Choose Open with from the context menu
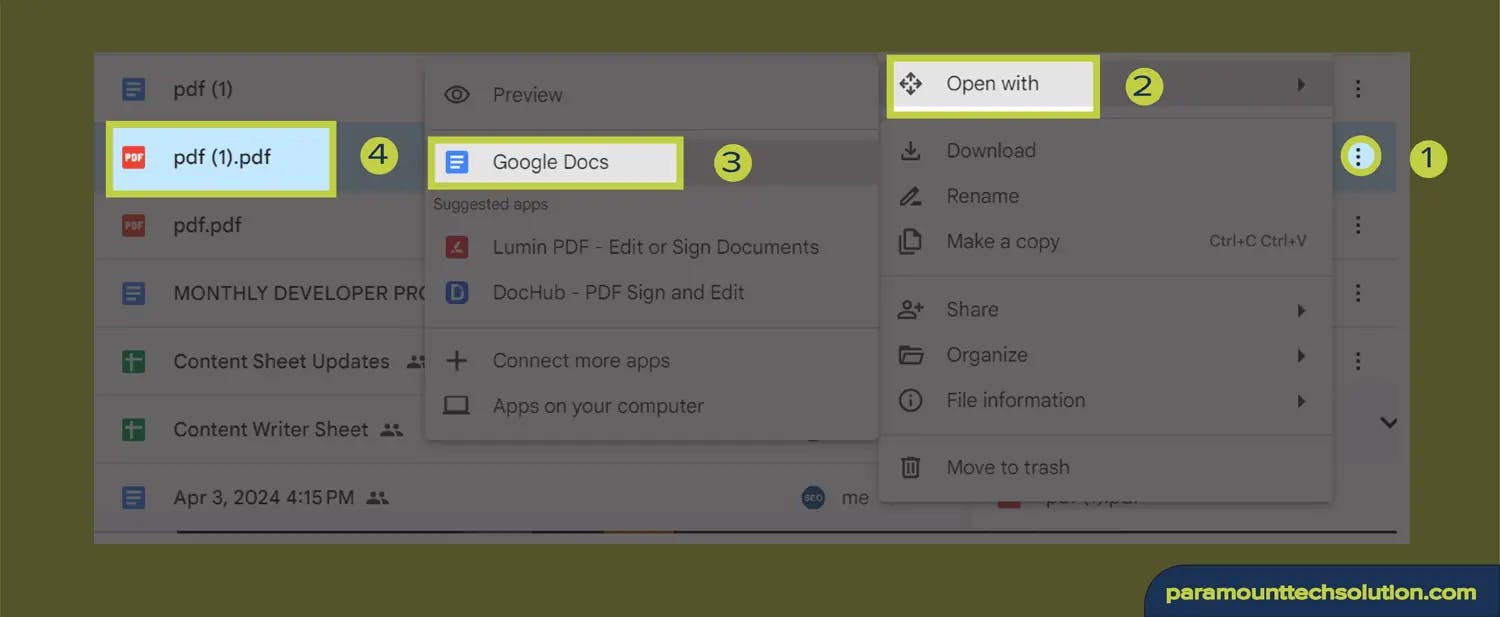This screenshot has width=1500, height=617. pos(1106,84)
